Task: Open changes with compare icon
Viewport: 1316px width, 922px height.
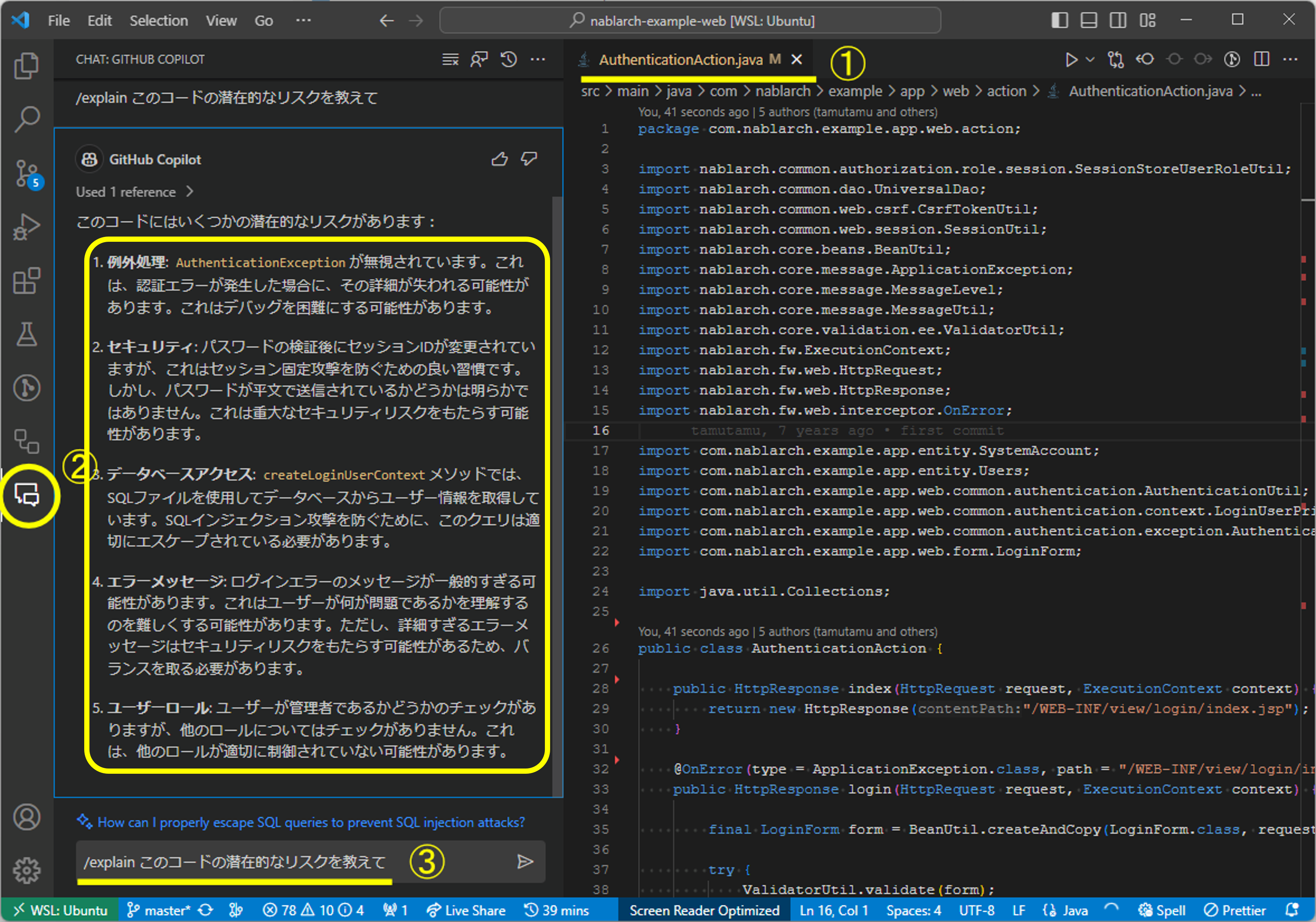Action: pyautogui.click(x=1115, y=60)
